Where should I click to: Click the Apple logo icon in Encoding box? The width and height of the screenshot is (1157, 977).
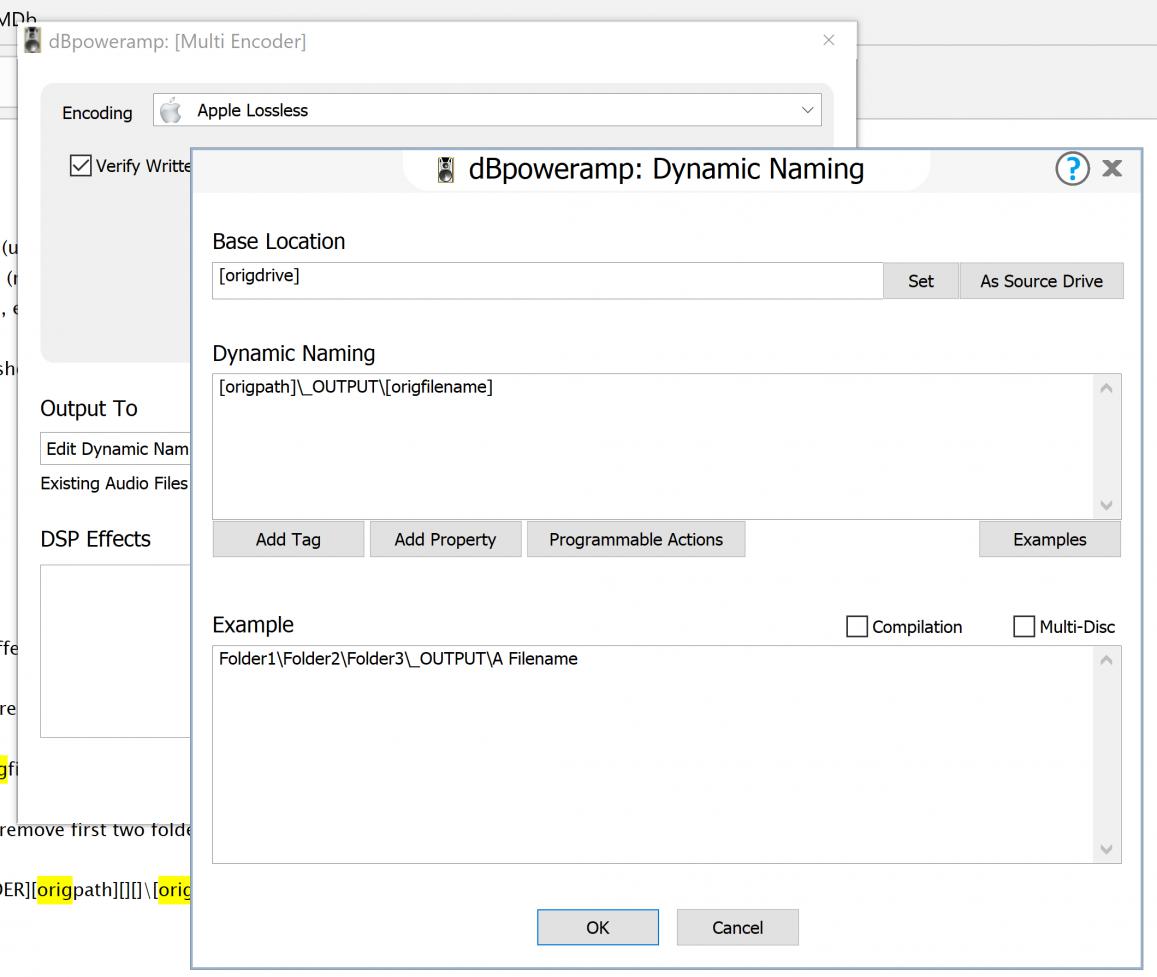click(171, 111)
